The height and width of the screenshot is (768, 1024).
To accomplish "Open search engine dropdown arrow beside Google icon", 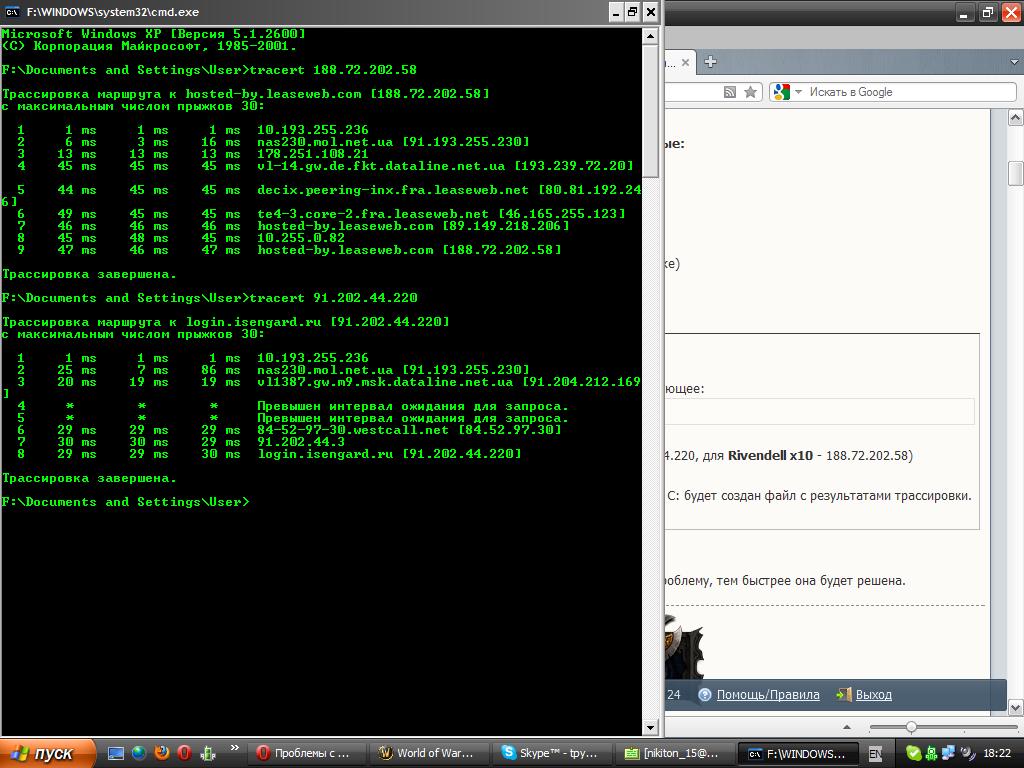I will tap(798, 92).
